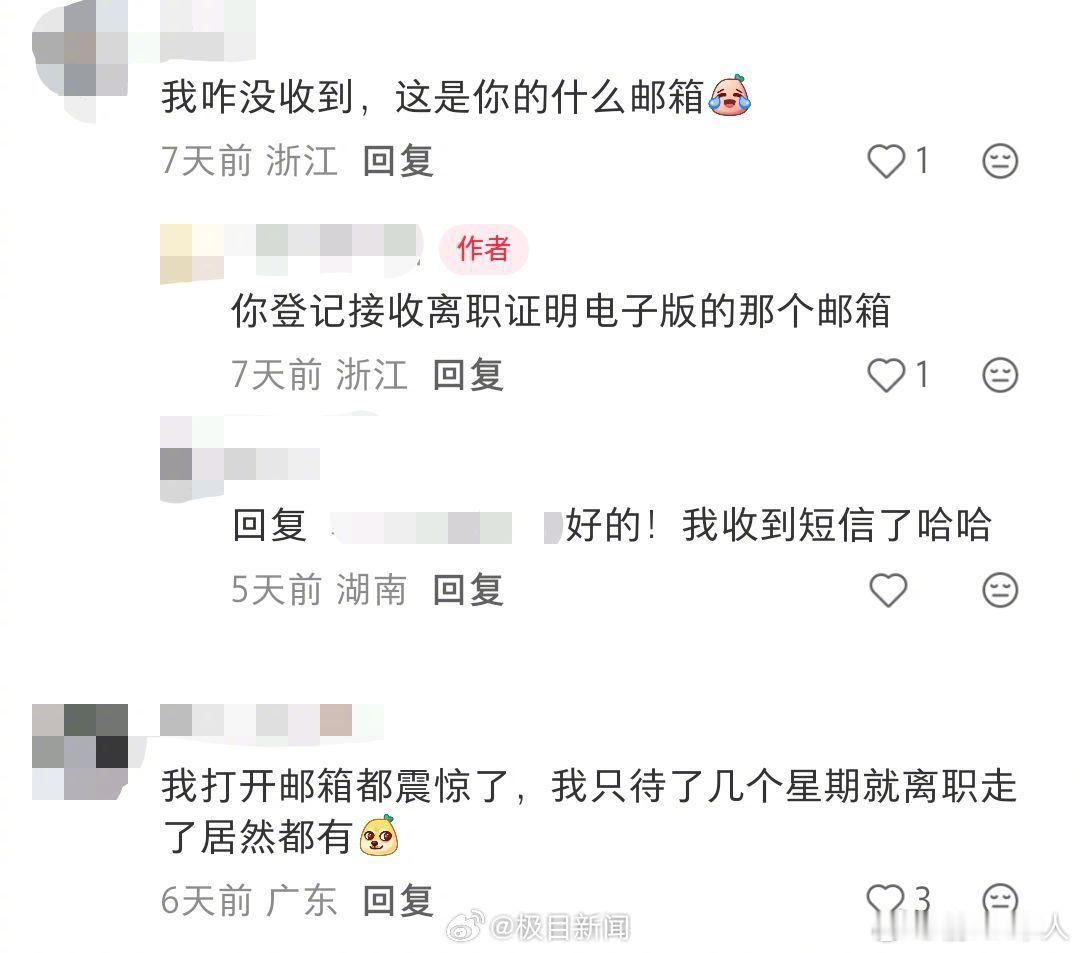
Task: Reply to the 6天前 广东 comment
Action: point(398,901)
